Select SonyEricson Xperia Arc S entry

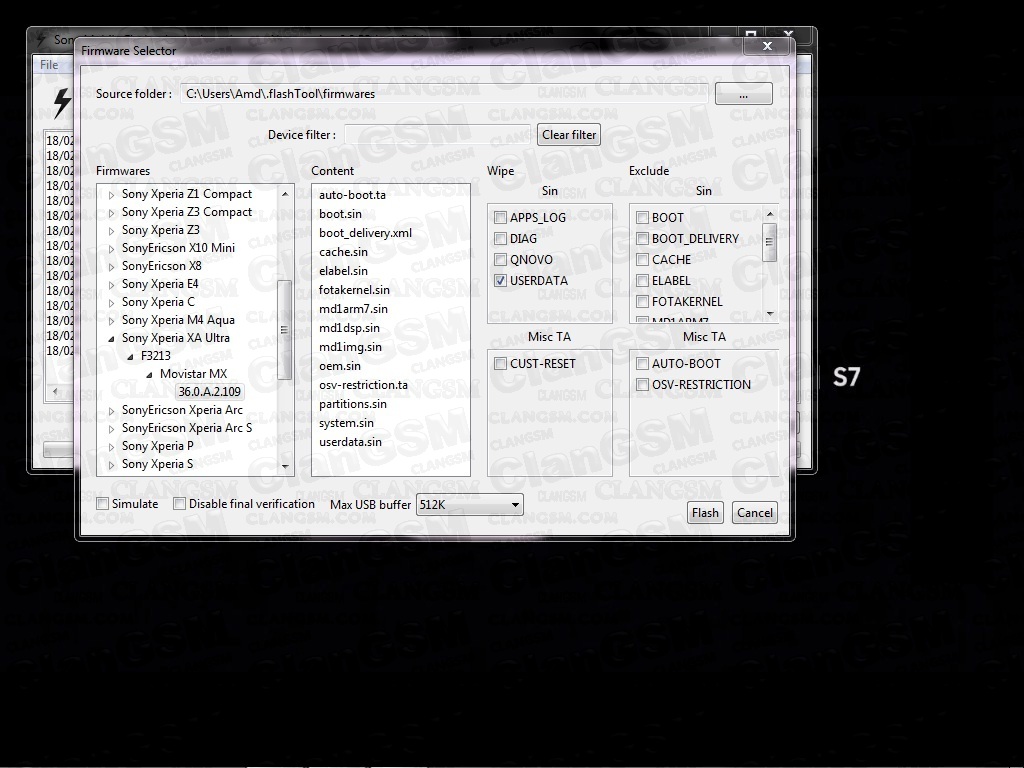pyautogui.click(x=187, y=428)
